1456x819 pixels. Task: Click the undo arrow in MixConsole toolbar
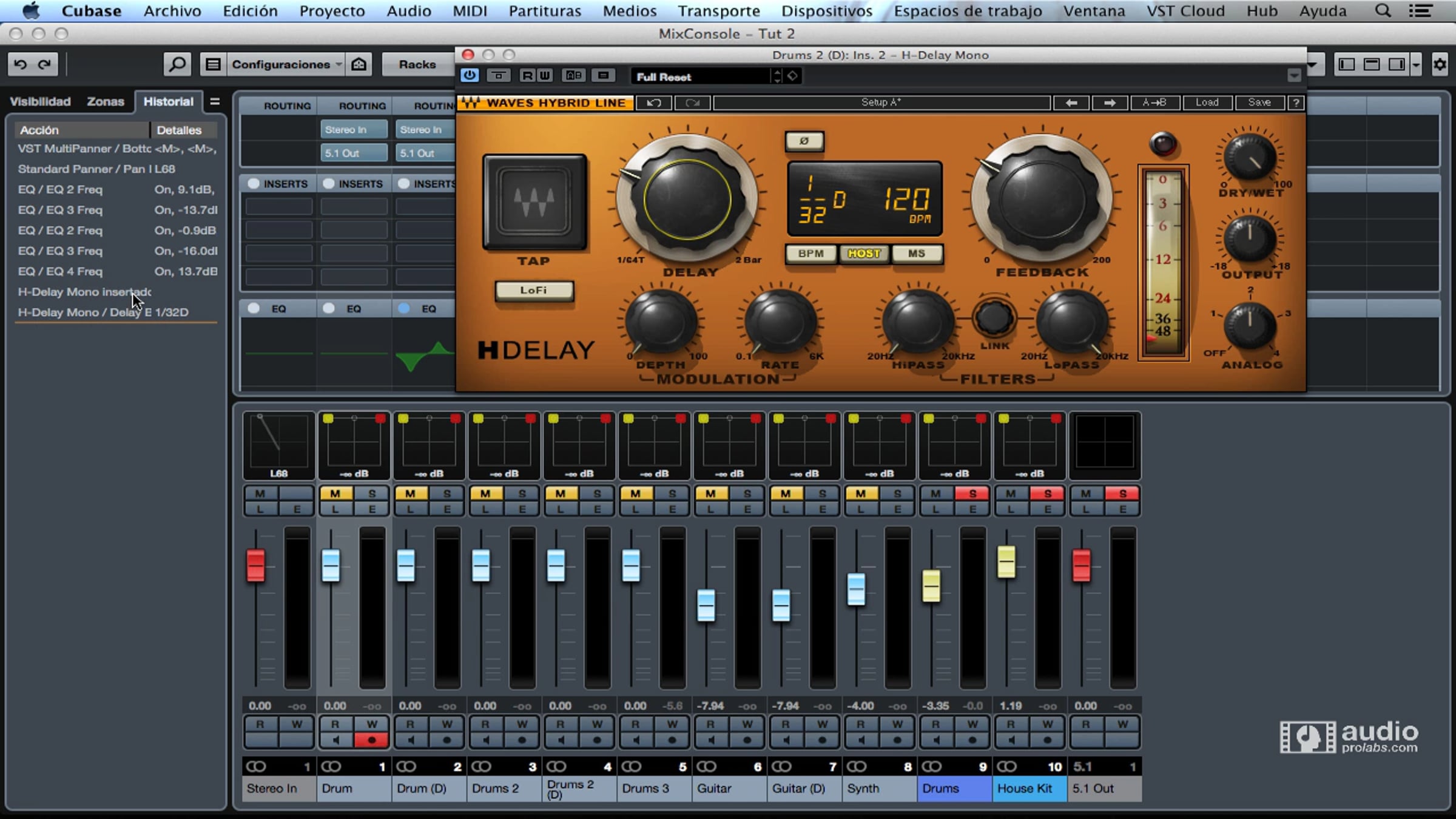pyautogui.click(x=20, y=64)
